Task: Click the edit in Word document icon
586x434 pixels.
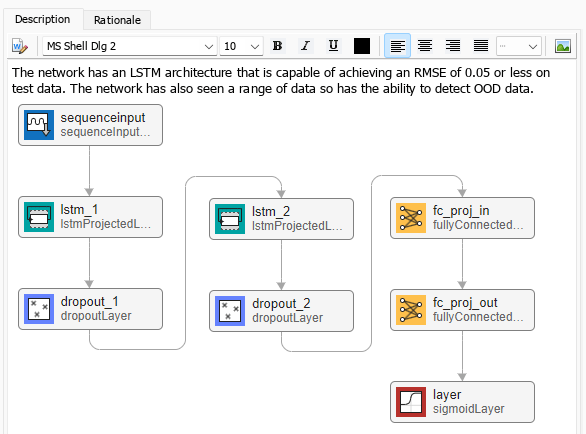Action: [20, 46]
